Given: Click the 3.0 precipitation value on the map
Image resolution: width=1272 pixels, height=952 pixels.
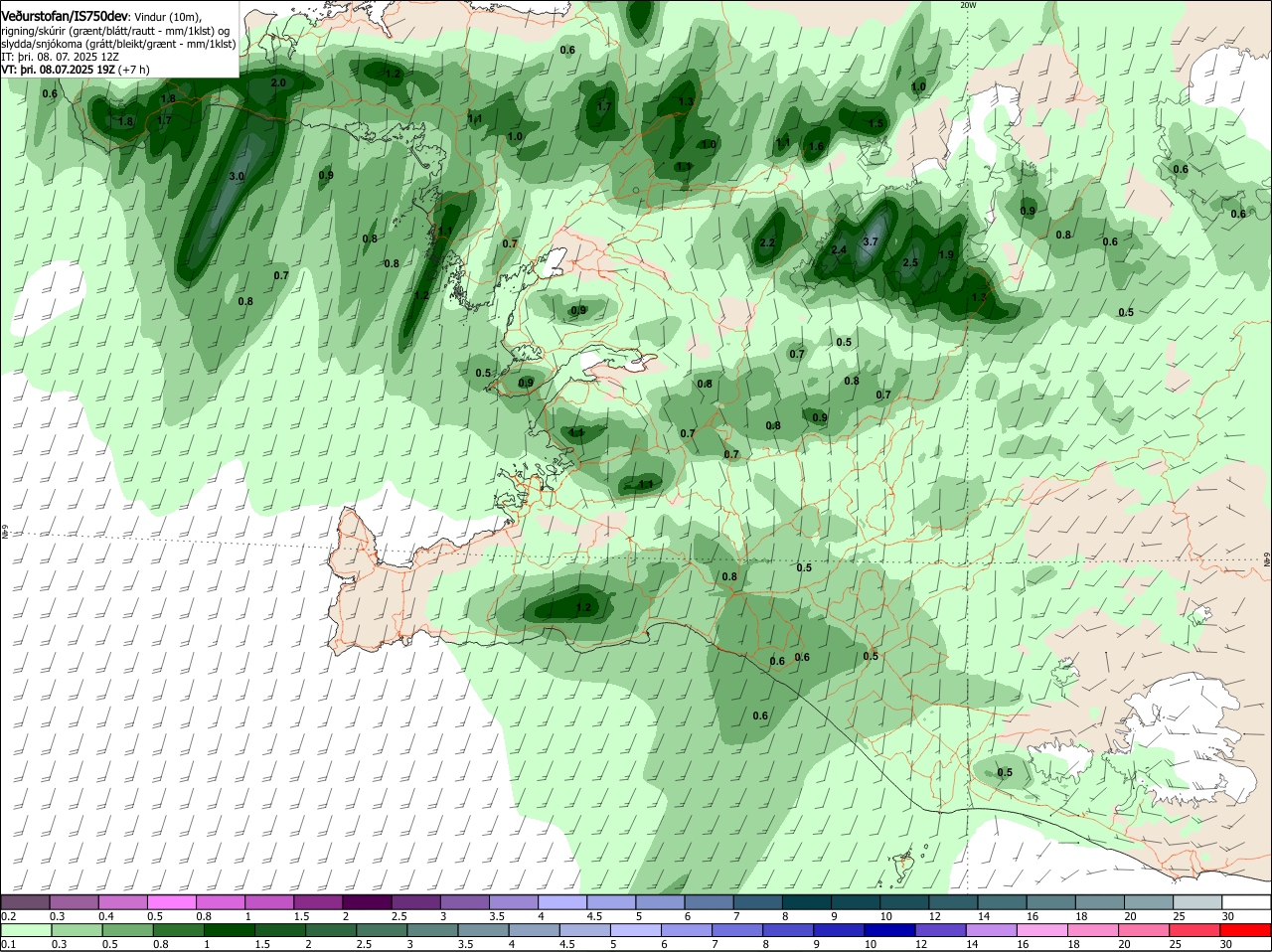Looking at the screenshot, I should (x=237, y=176).
